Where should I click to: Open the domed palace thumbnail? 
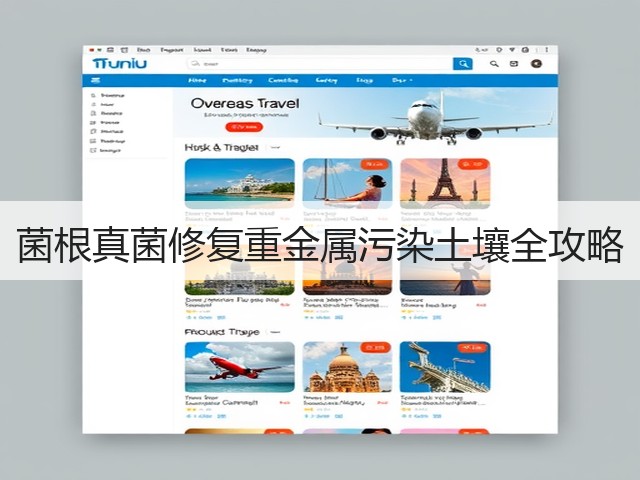pyautogui.click(x=347, y=367)
